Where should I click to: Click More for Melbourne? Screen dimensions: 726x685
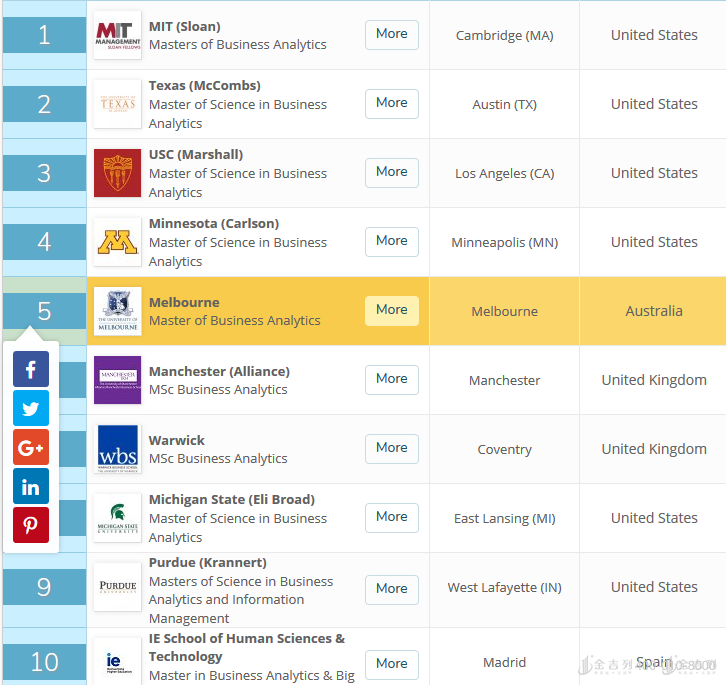click(392, 311)
